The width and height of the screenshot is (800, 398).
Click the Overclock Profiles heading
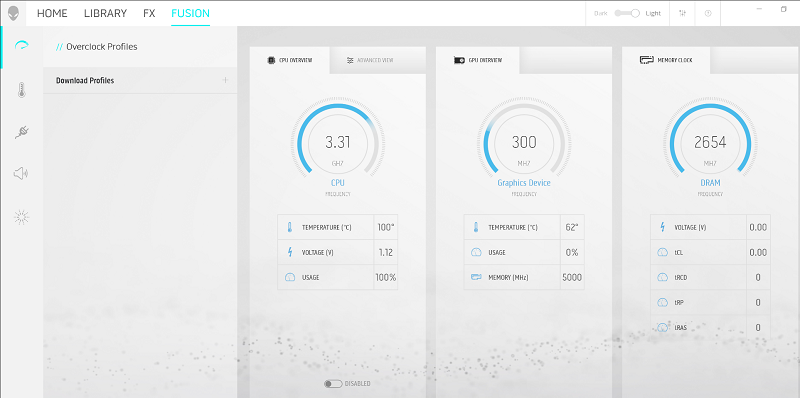point(102,46)
